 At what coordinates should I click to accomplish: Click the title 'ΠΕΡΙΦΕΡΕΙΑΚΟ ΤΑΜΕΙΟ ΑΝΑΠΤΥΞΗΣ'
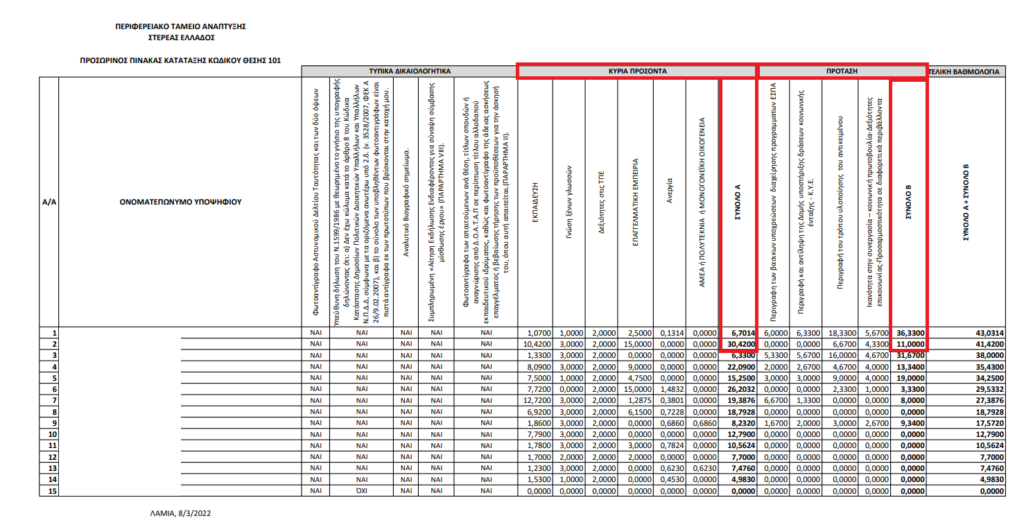click(x=180, y=27)
